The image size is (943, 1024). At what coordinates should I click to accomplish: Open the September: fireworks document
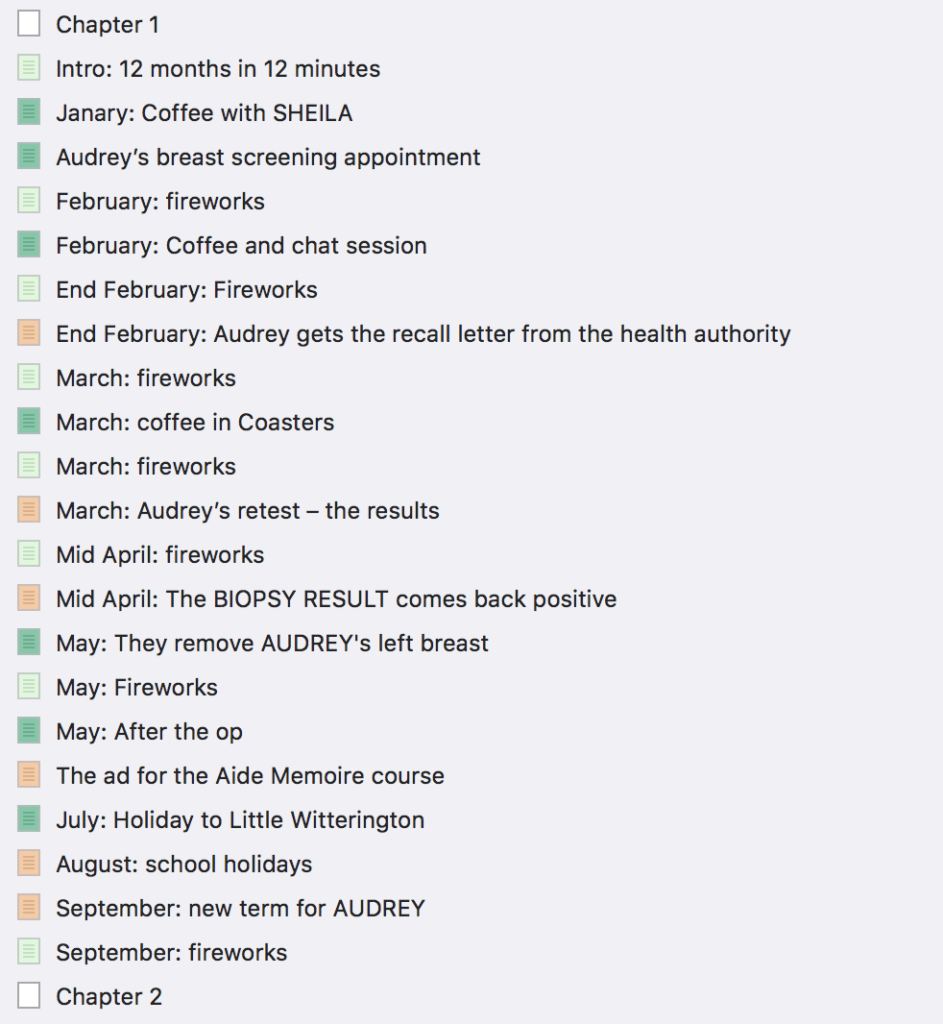tap(171, 952)
